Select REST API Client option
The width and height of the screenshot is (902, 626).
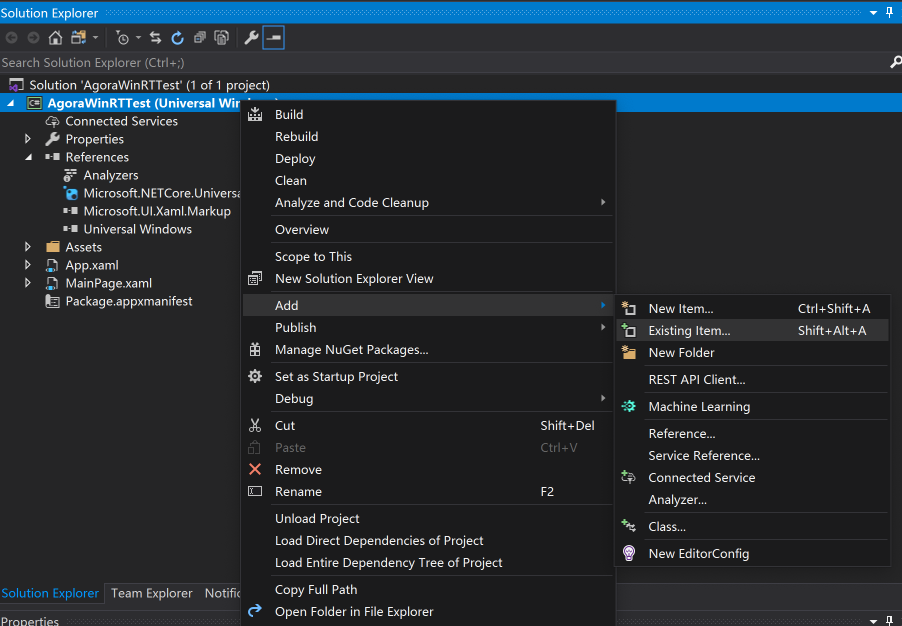click(753, 380)
